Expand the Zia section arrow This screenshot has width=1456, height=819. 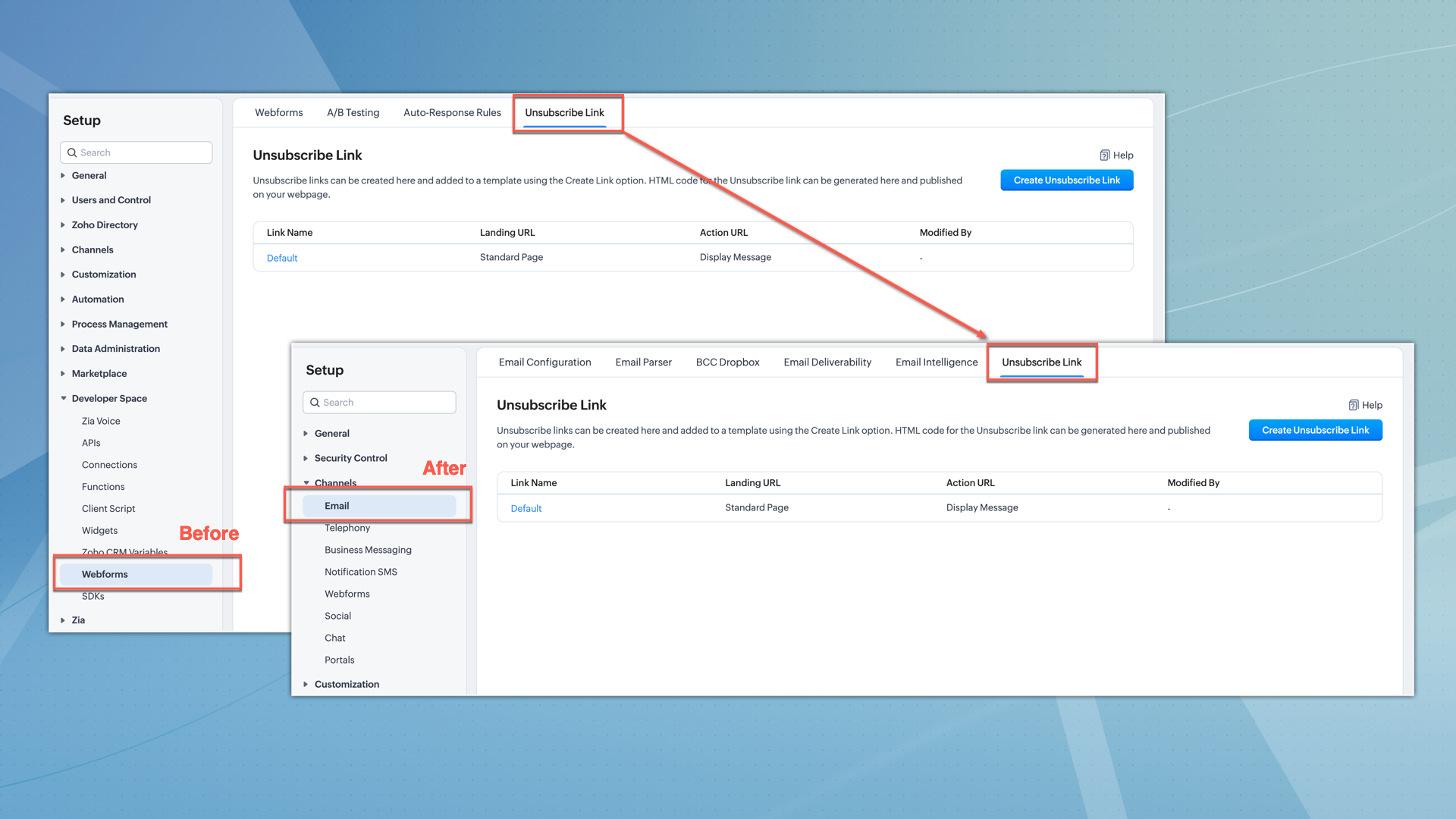tap(63, 620)
